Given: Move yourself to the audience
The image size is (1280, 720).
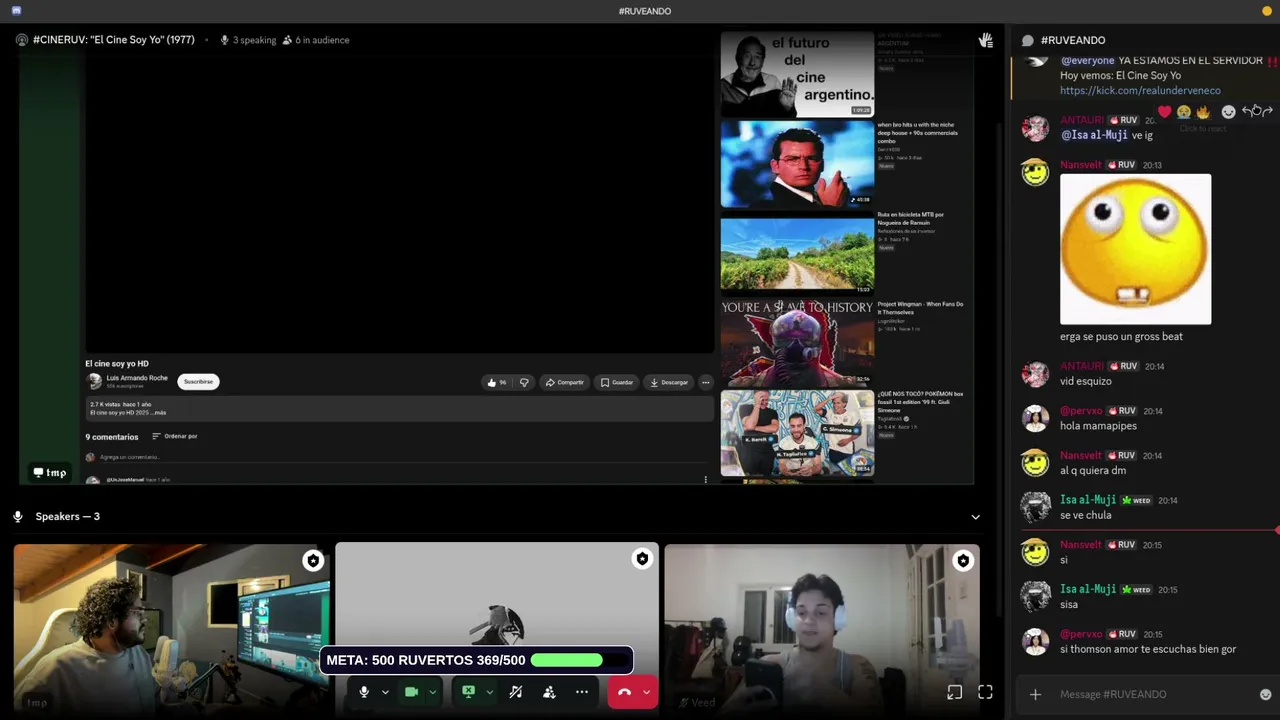Looking at the screenshot, I should tap(549, 692).
